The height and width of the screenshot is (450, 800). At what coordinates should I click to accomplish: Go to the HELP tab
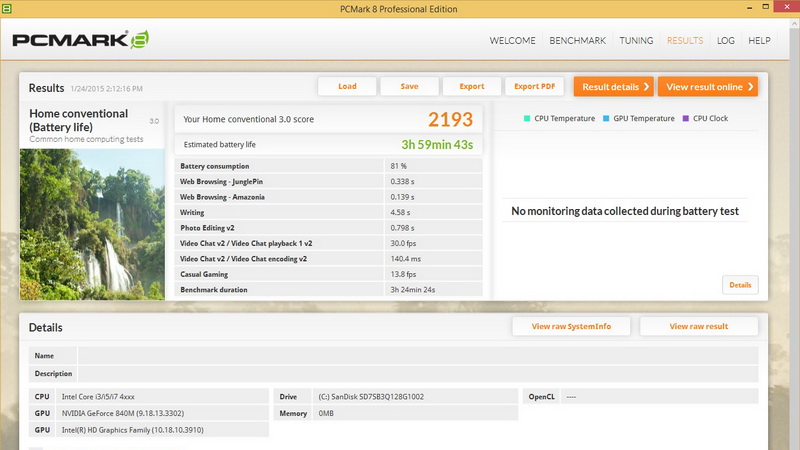(759, 40)
